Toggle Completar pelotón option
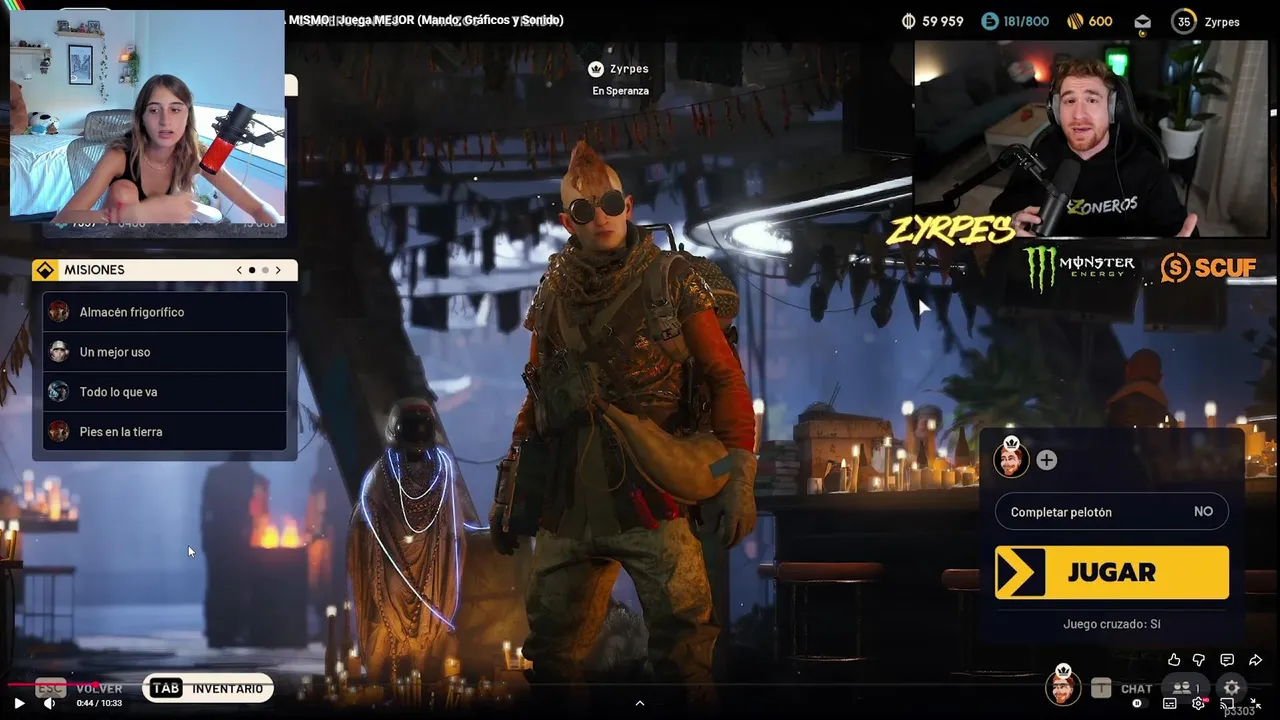Image resolution: width=1280 pixels, height=720 pixels. click(x=1112, y=512)
